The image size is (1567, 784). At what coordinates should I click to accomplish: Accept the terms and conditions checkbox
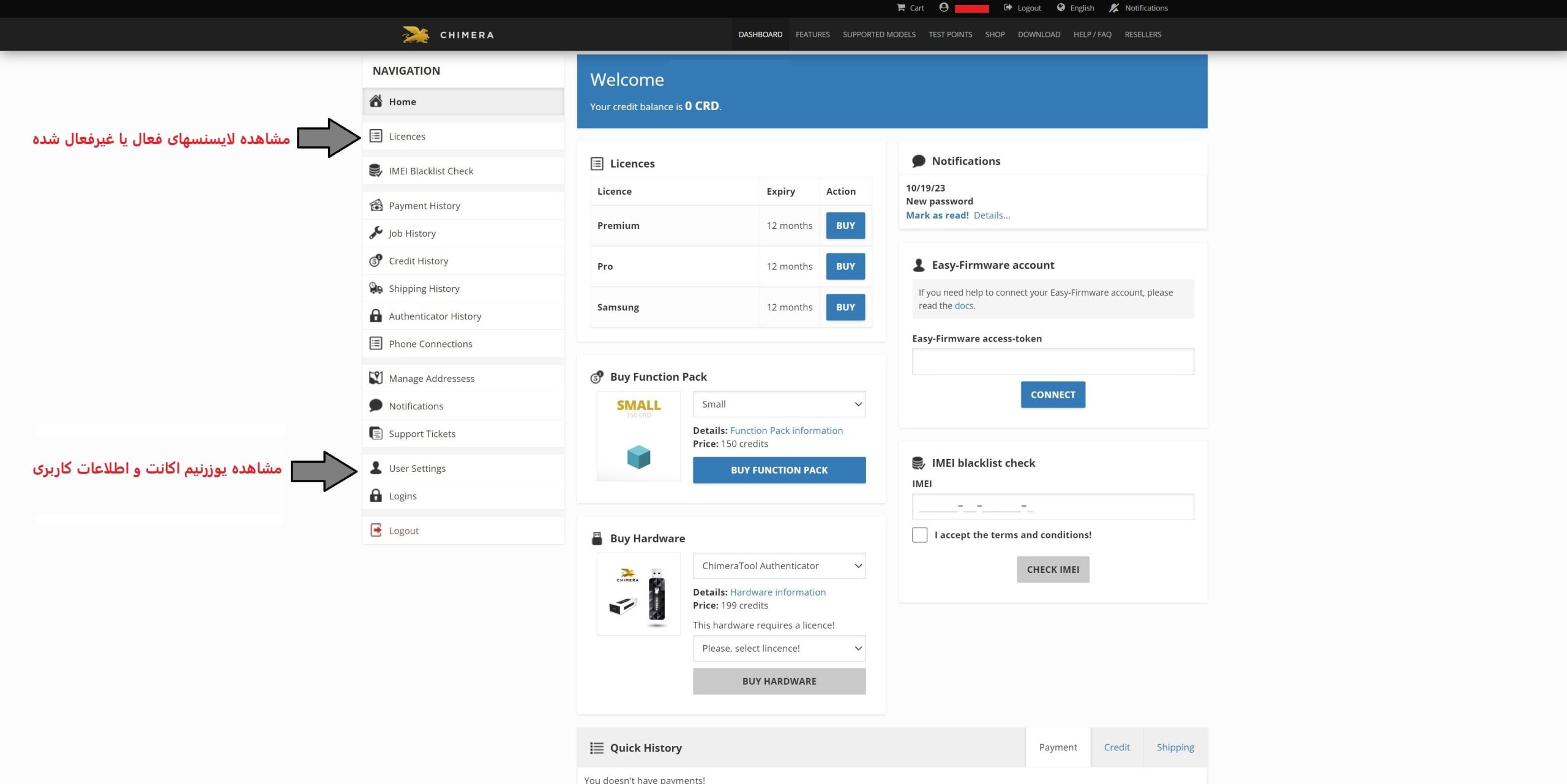pos(919,535)
